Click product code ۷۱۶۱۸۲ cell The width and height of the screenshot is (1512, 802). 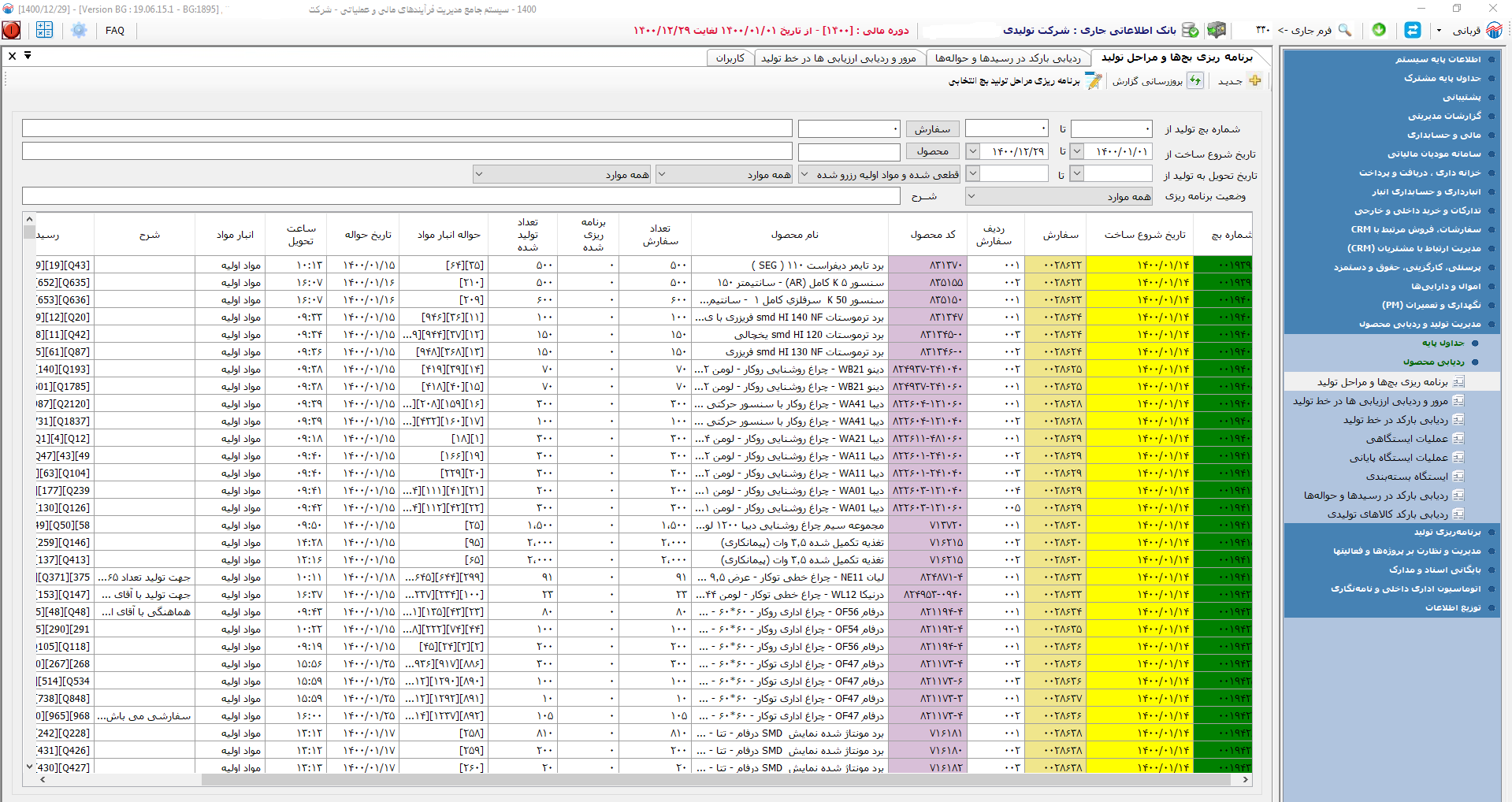[x=928, y=767]
